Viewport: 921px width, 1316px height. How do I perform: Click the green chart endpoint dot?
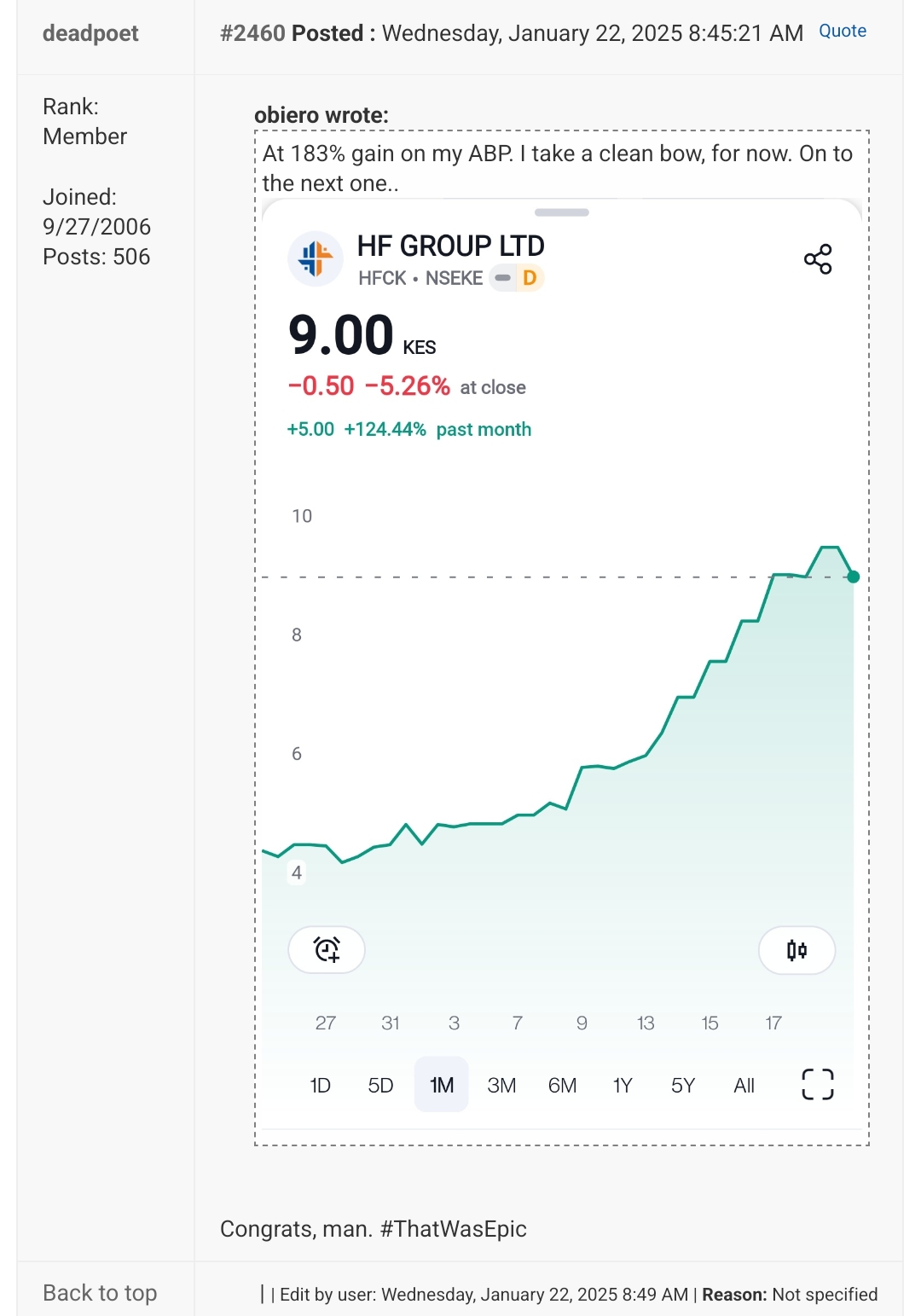853,577
